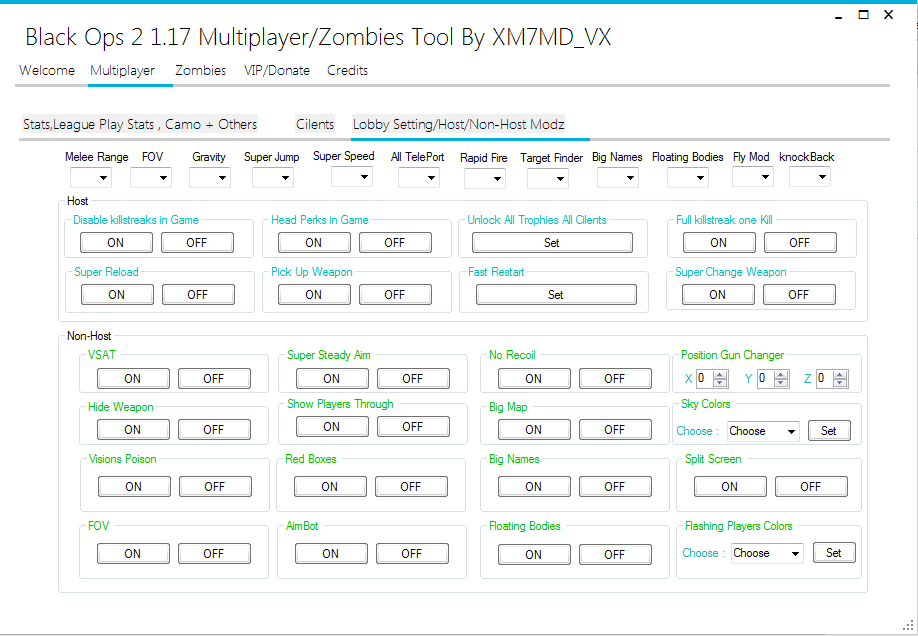The image size is (918, 636).
Task: Increase Position Gun Y value stepper
Action: tap(781, 374)
